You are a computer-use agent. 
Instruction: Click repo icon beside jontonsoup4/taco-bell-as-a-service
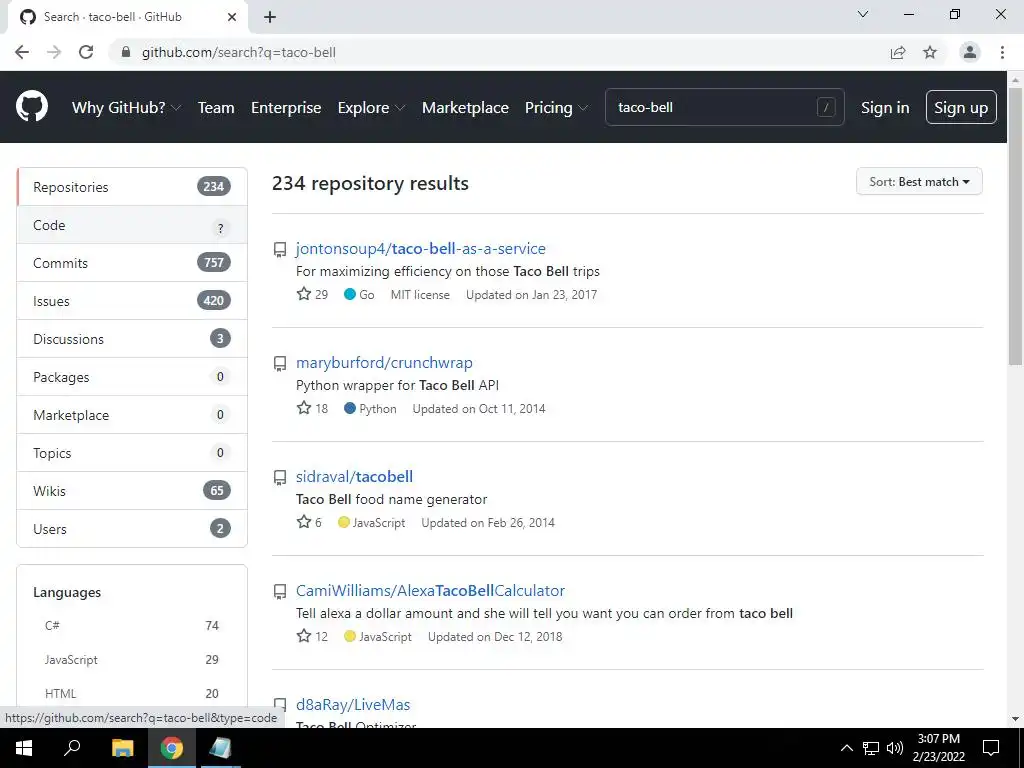click(280, 249)
